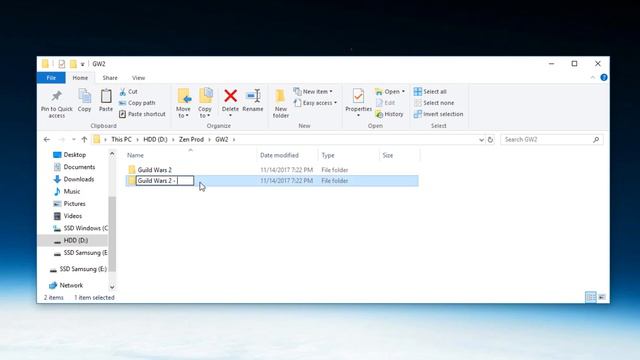Click the Rename ribbon icon
The height and width of the screenshot is (360, 640).
pos(253,96)
